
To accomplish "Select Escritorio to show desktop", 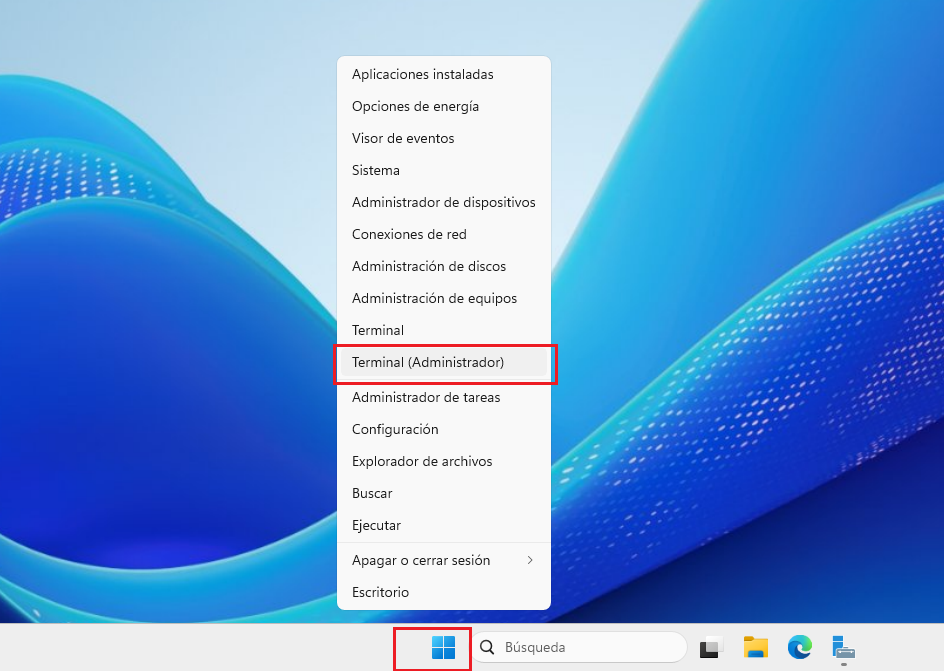I will (x=444, y=592).
